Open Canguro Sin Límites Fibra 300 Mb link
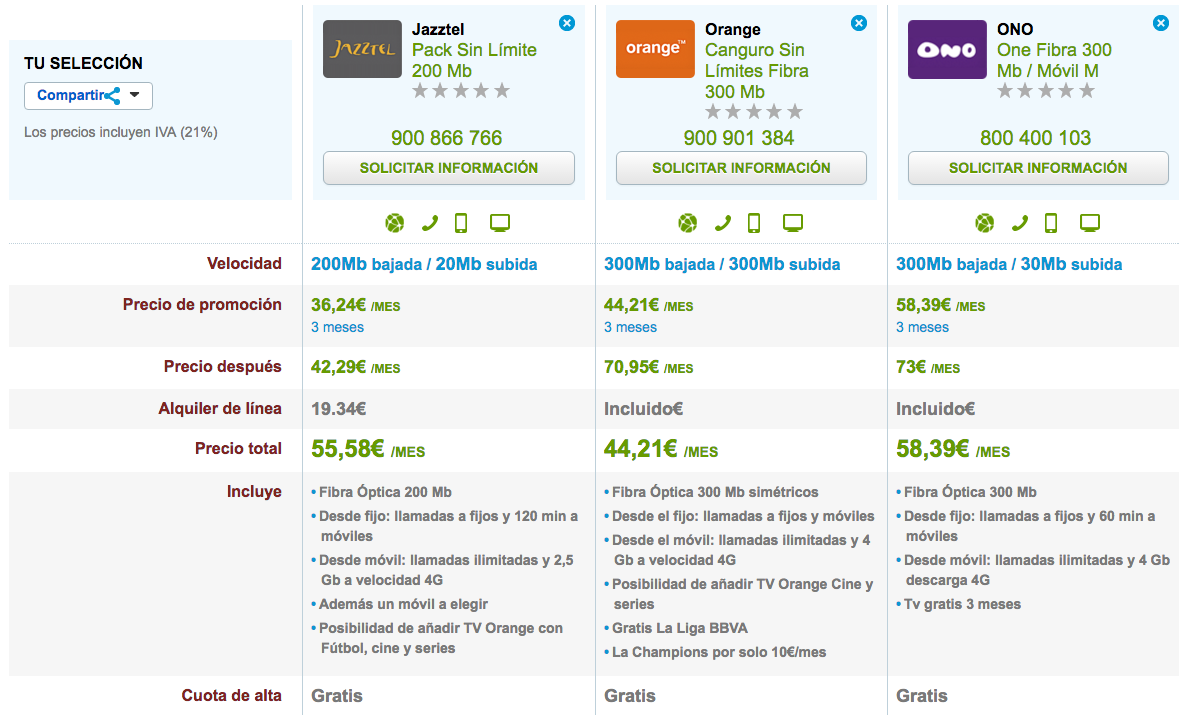This screenshot has height=715, width=1183. point(757,71)
